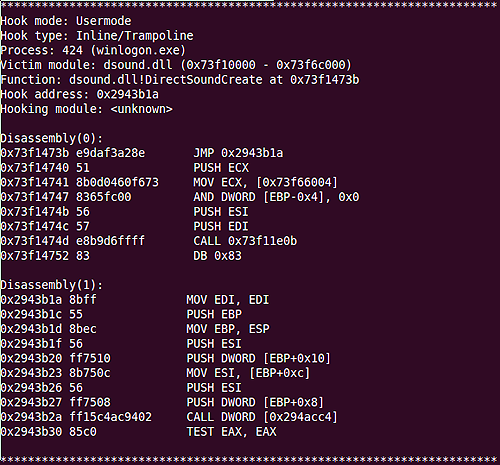Viewport: 500px width, 465px height.
Task: Click the 'MOV EBP, ESP' instruction
Action: (x=228, y=329)
